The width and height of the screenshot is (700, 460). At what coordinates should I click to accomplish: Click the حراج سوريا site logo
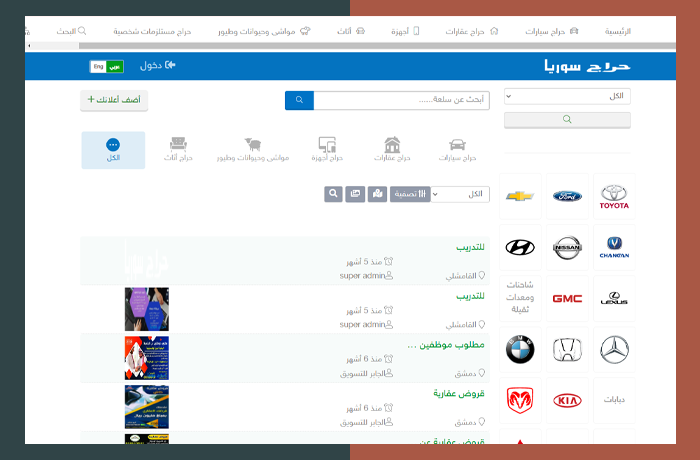pyautogui.click(x=587, y=66)
